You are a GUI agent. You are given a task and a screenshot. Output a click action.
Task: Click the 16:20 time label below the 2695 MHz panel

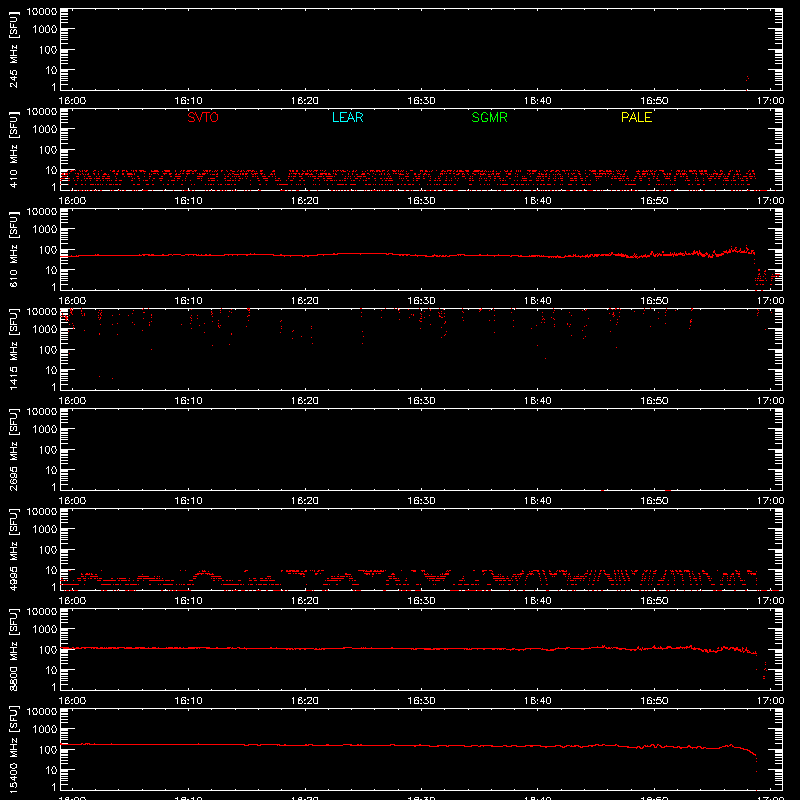[305, 501]
